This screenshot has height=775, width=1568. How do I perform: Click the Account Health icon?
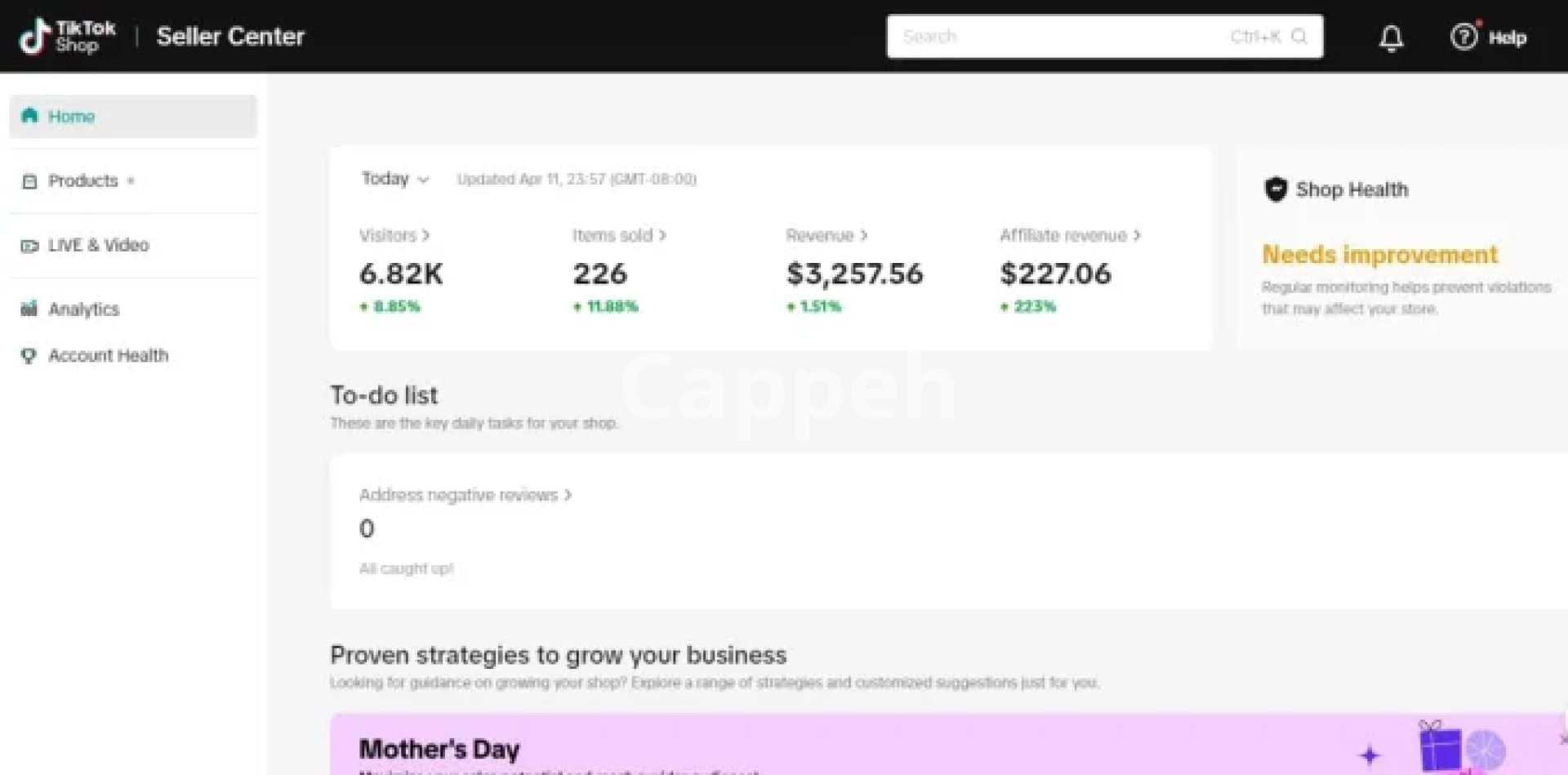[29, 356]
